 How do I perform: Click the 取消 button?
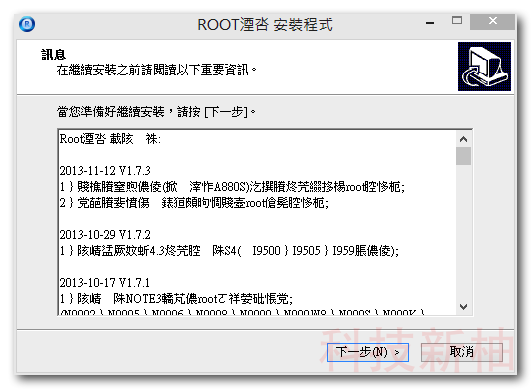click(462, 352)
